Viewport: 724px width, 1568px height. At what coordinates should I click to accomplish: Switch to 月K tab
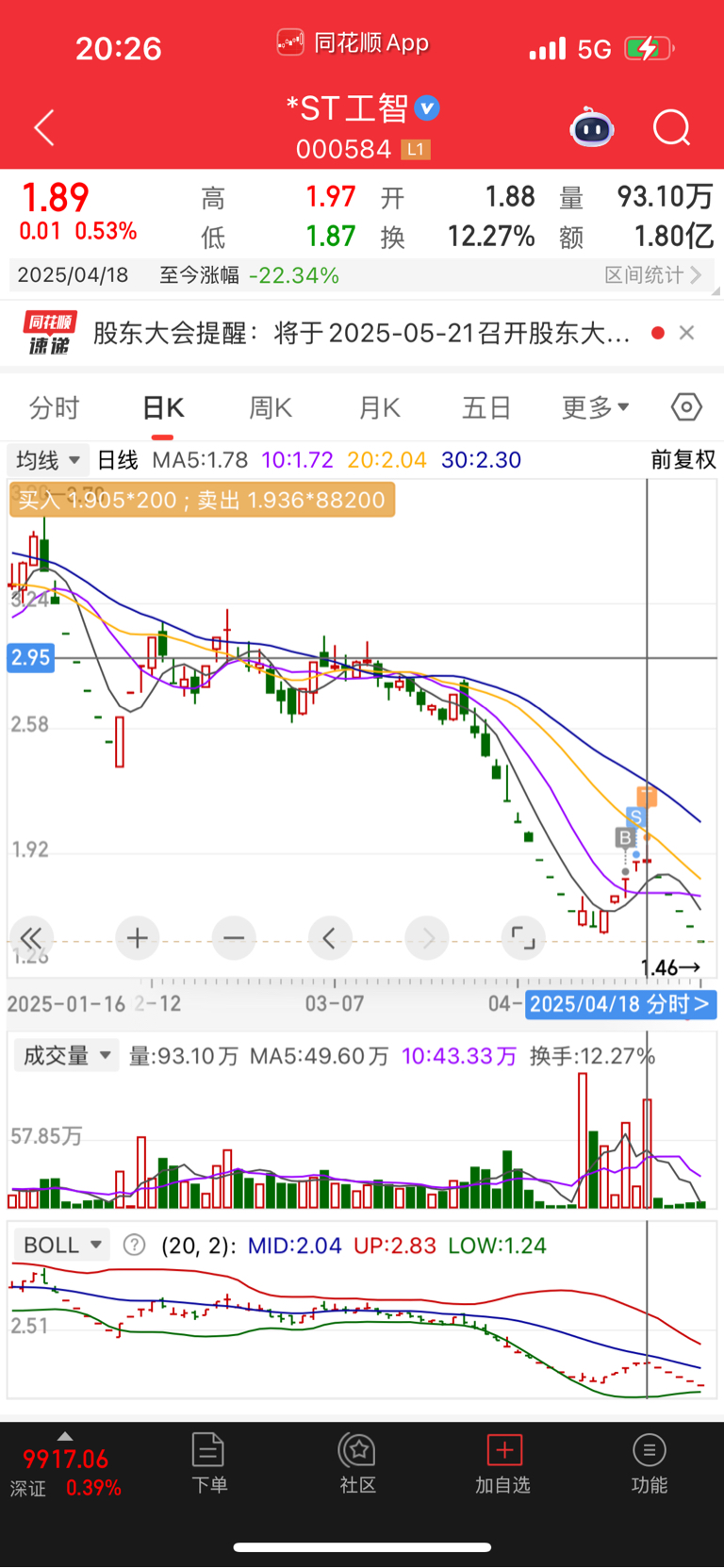[x=379, y=408]
